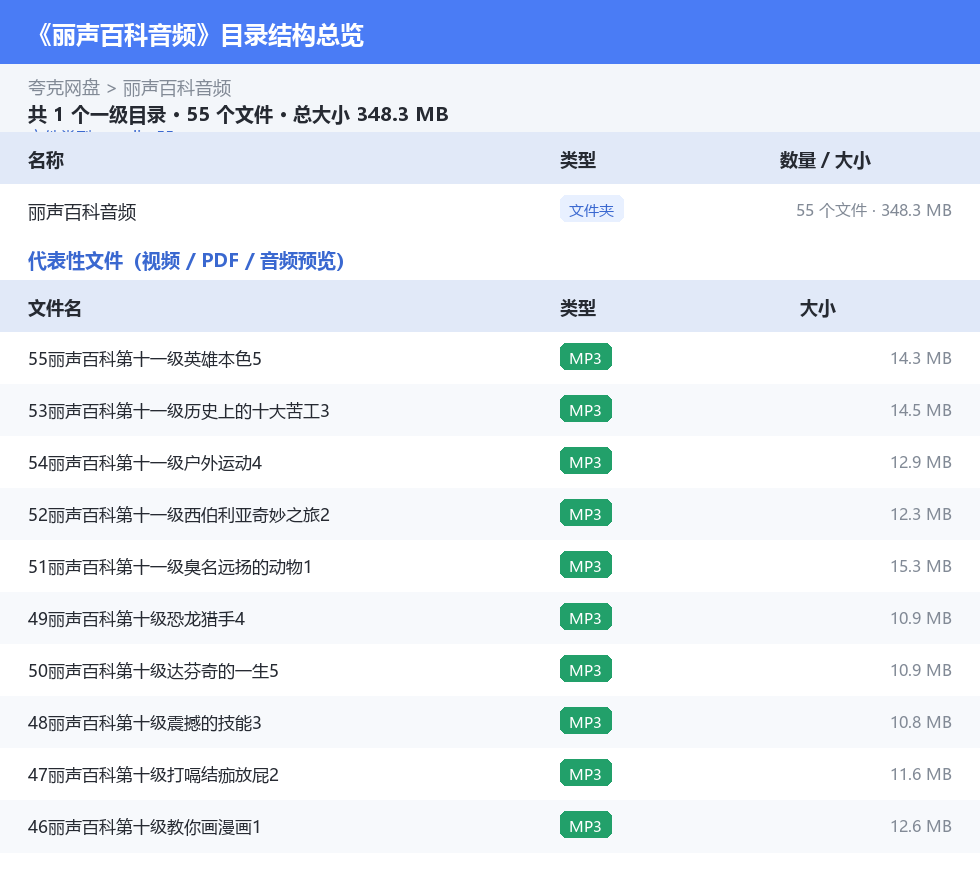Click the 夸克网盘 breadcrumb text
Viewport: 980px width, 884px height.
pos(64,88)
